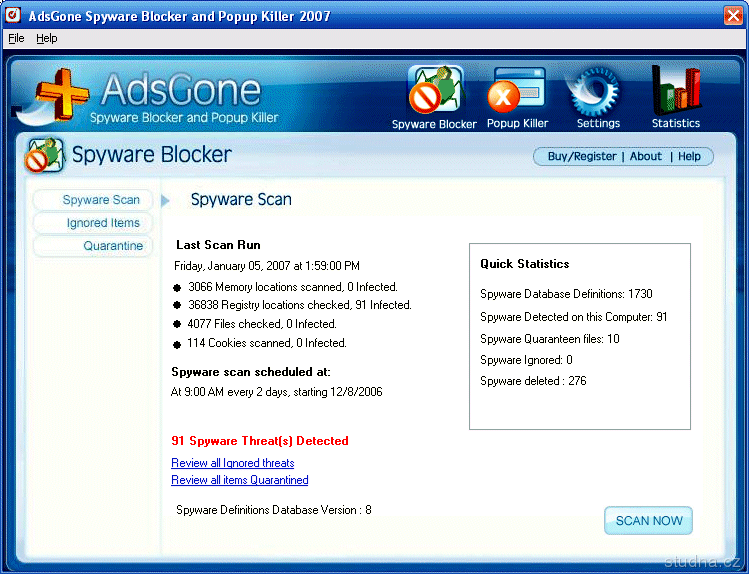Review all items Quarantined link
749x574 pixels.
pos(239,480)
